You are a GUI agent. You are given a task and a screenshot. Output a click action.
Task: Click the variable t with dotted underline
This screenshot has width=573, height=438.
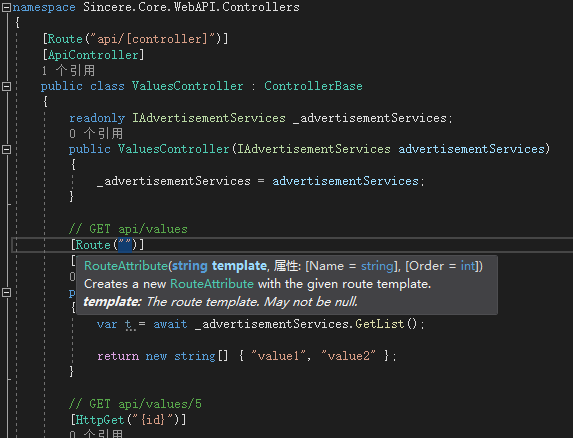pos(128,324)
